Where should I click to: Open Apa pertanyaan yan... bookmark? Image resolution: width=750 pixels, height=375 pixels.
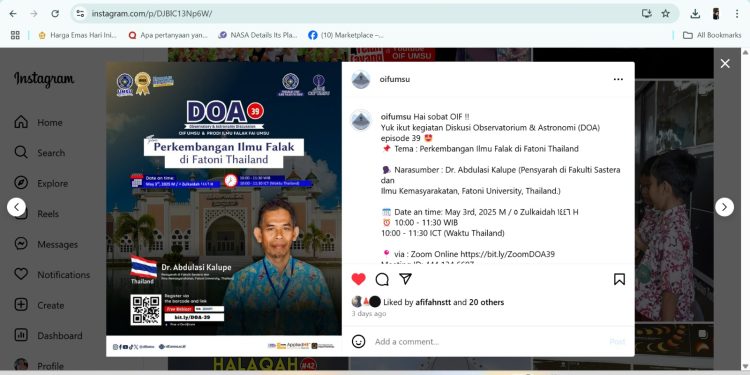(168, 35)
